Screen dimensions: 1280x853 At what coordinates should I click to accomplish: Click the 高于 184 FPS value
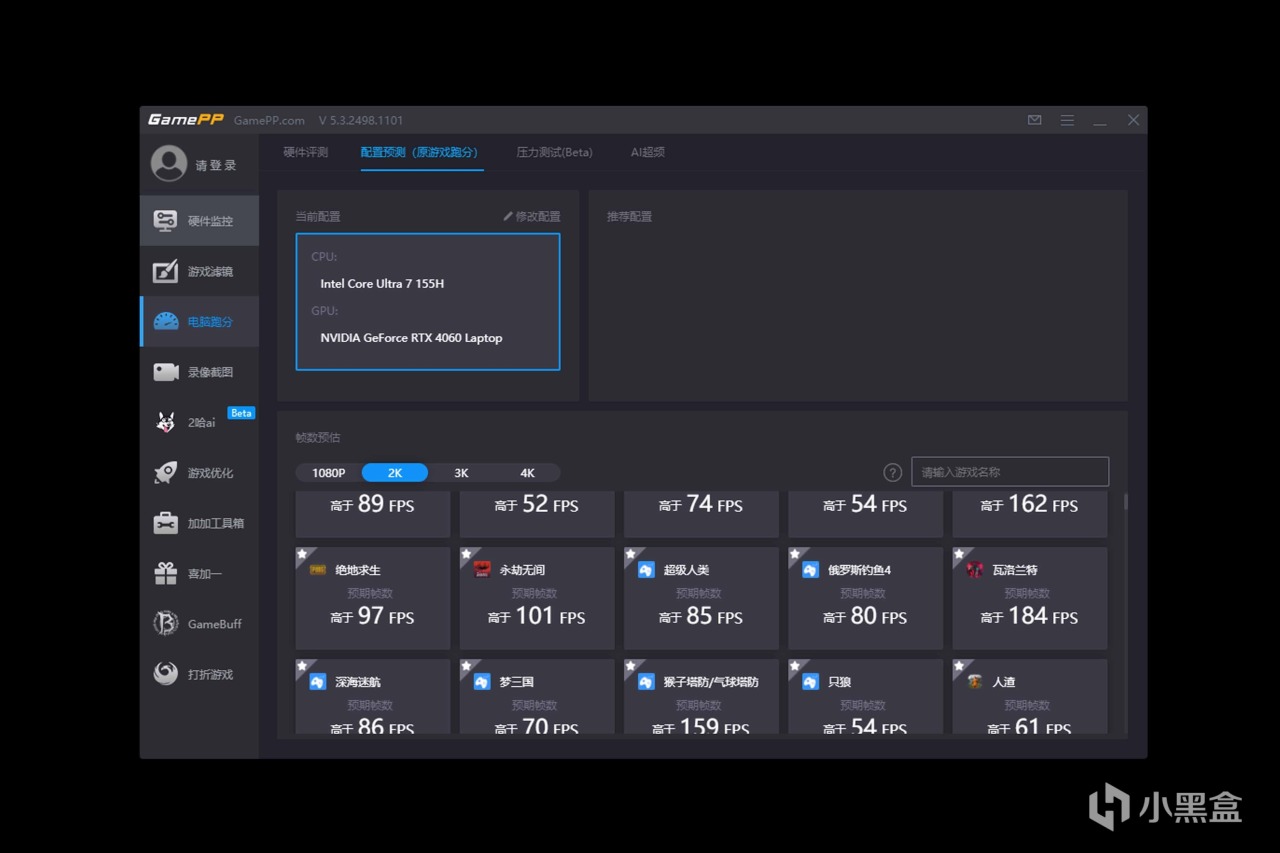pos(1029,616)
